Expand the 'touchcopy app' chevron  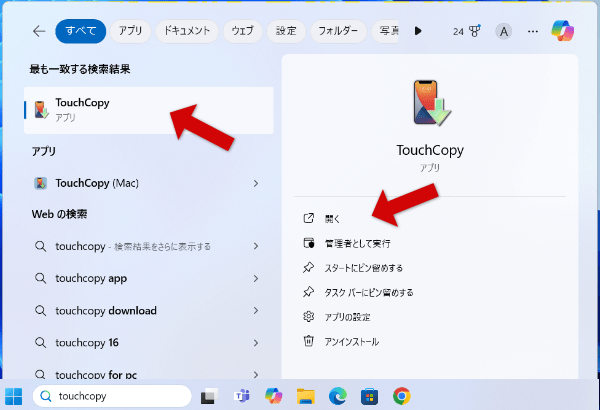point(256,278)
